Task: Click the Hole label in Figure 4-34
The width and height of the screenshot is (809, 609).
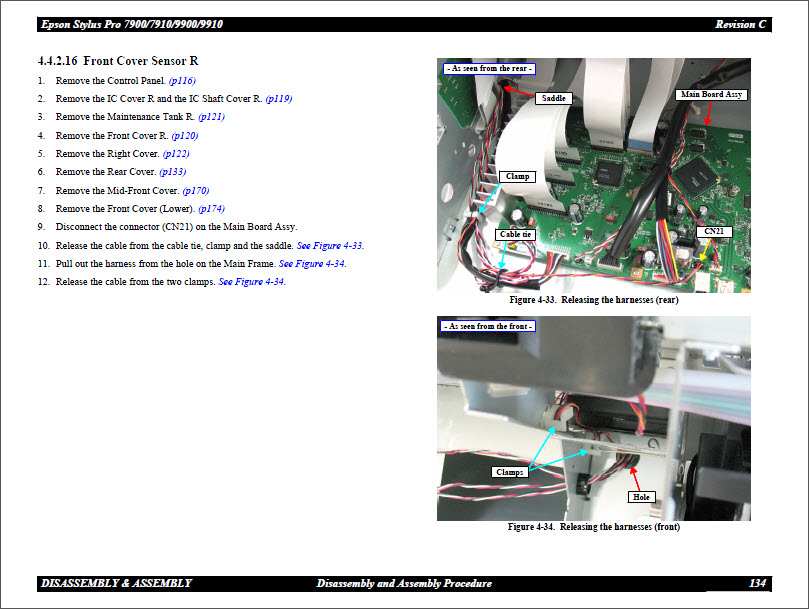Action: (641, 497)
